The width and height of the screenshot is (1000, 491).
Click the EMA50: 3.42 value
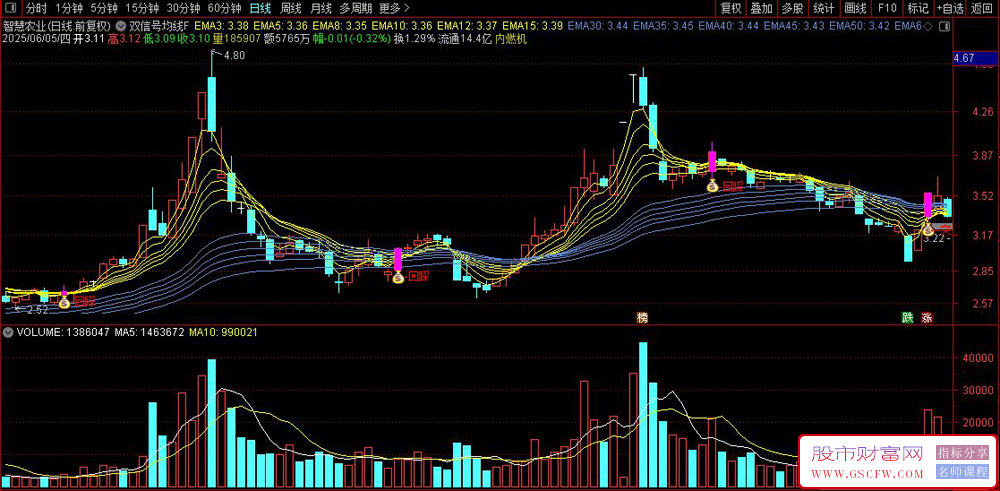[x=860, y=26]
